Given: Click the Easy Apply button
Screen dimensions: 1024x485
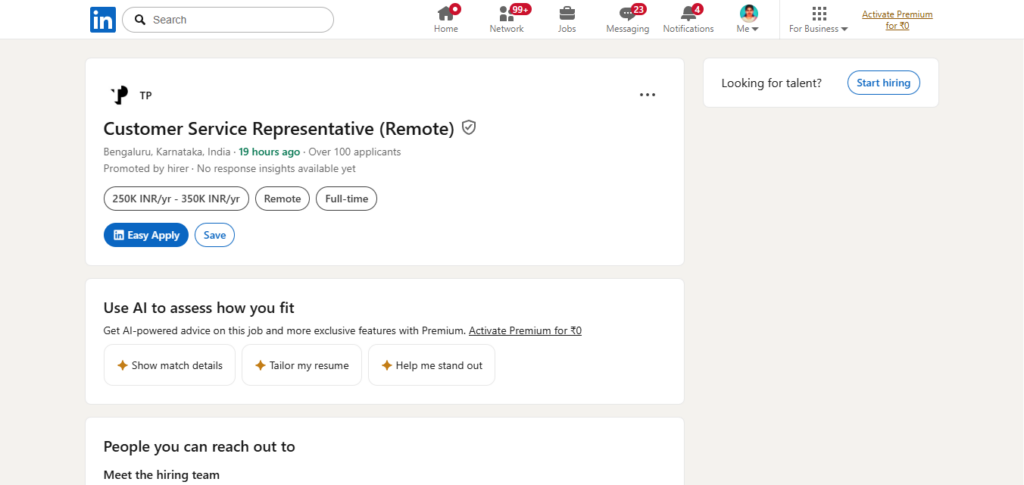Looking at the screenshot, I should pyautogui.click(x=146, y=235).
